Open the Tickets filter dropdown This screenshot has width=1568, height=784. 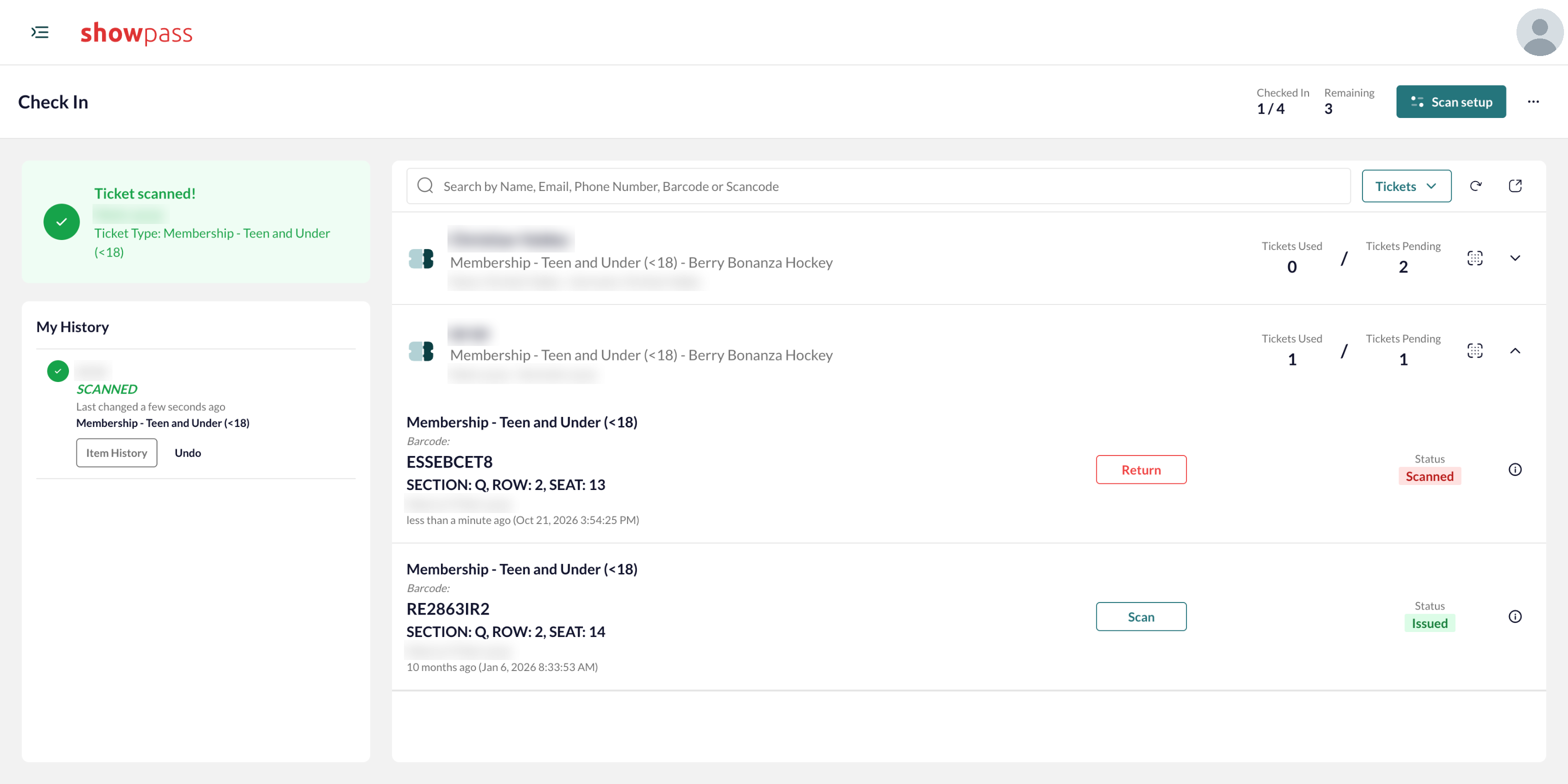pyautogui.click(x=1406, y=186)
